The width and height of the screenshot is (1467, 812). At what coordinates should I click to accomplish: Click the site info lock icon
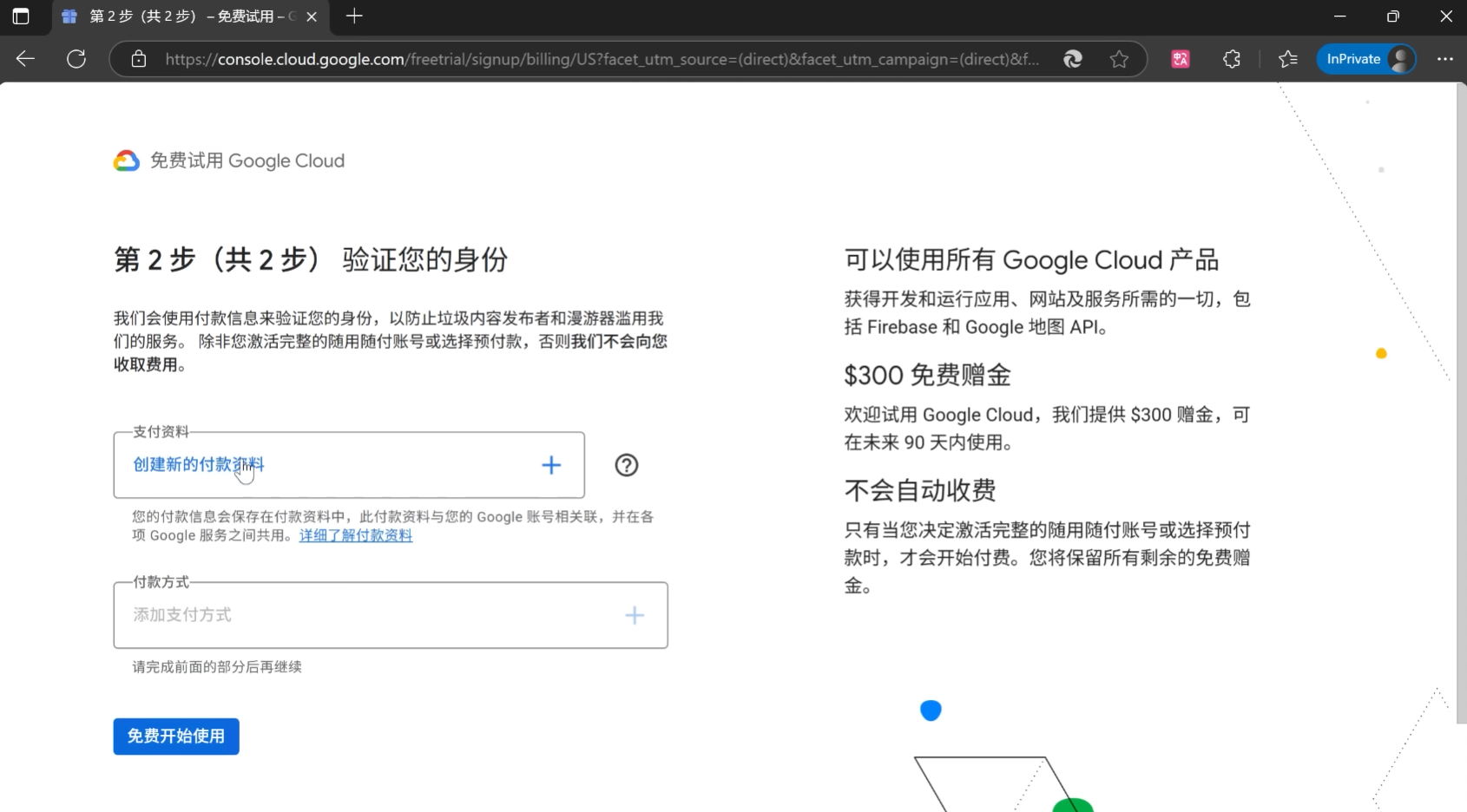[x=139, y=59]
